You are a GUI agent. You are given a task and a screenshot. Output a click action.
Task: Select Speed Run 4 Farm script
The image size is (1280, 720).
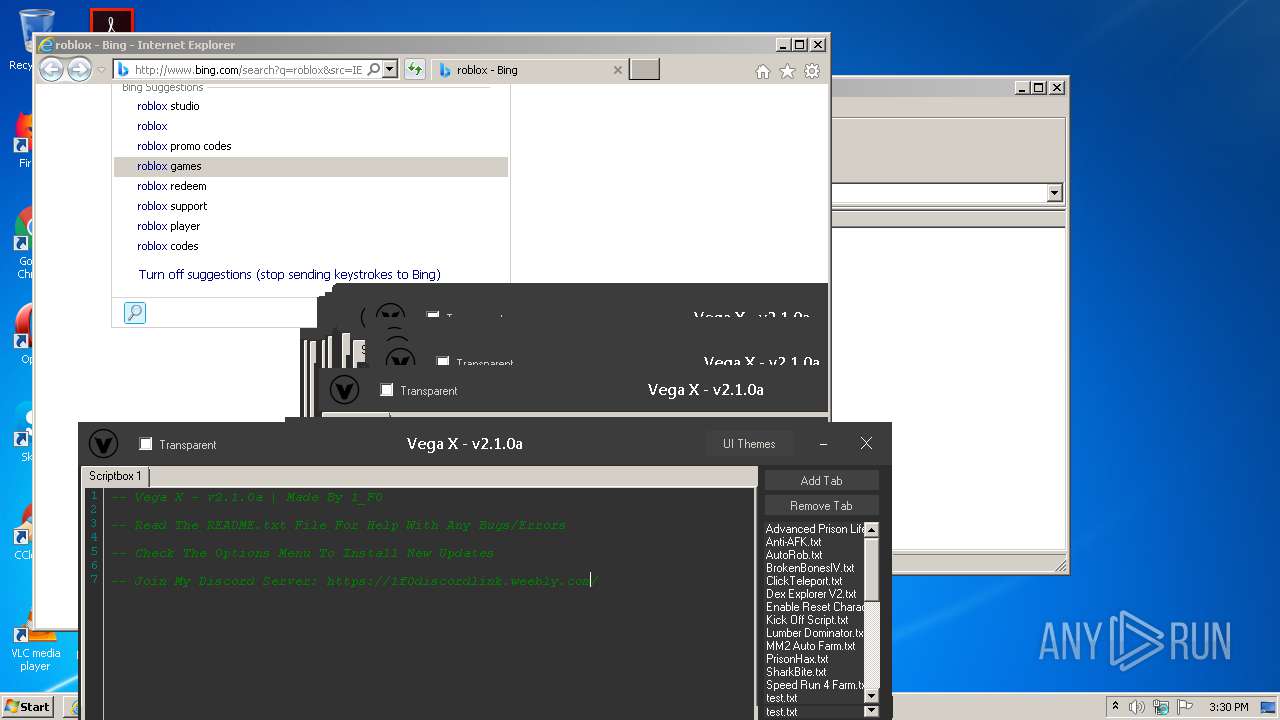[x=814, y=685]
